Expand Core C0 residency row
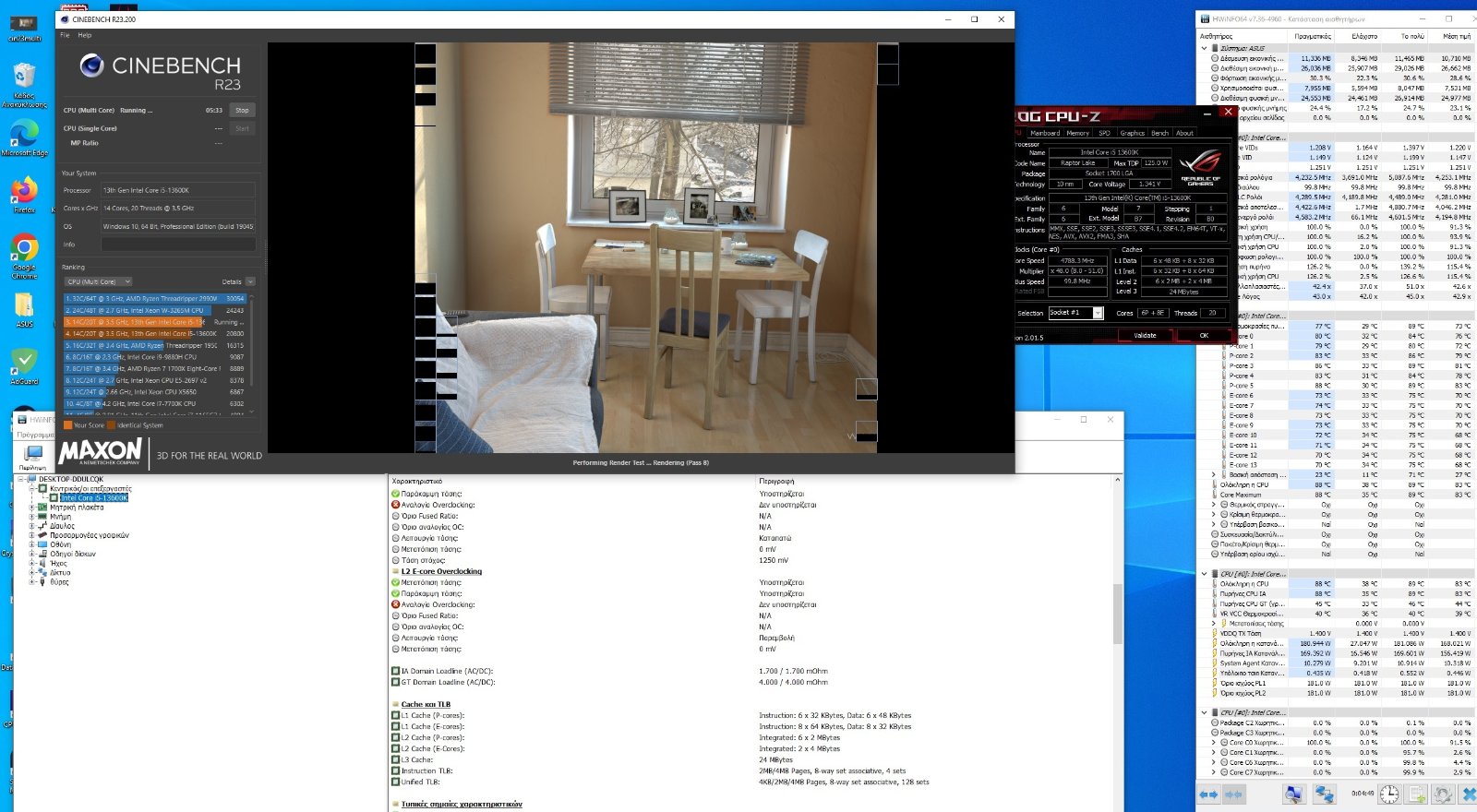This screenshot has width=1477, height=812. click(x=1214, y=742)
